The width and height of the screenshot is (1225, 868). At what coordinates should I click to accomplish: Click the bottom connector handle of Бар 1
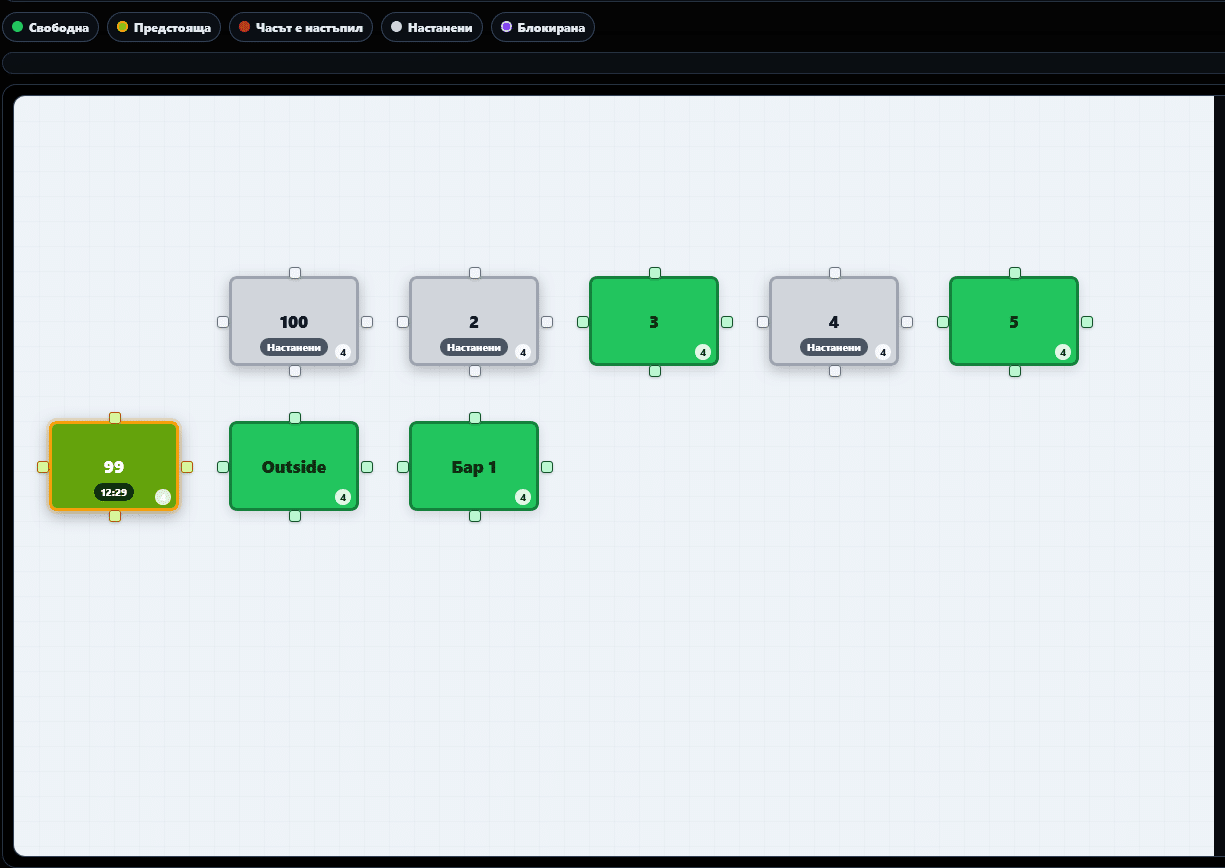(x=475, y=516)
